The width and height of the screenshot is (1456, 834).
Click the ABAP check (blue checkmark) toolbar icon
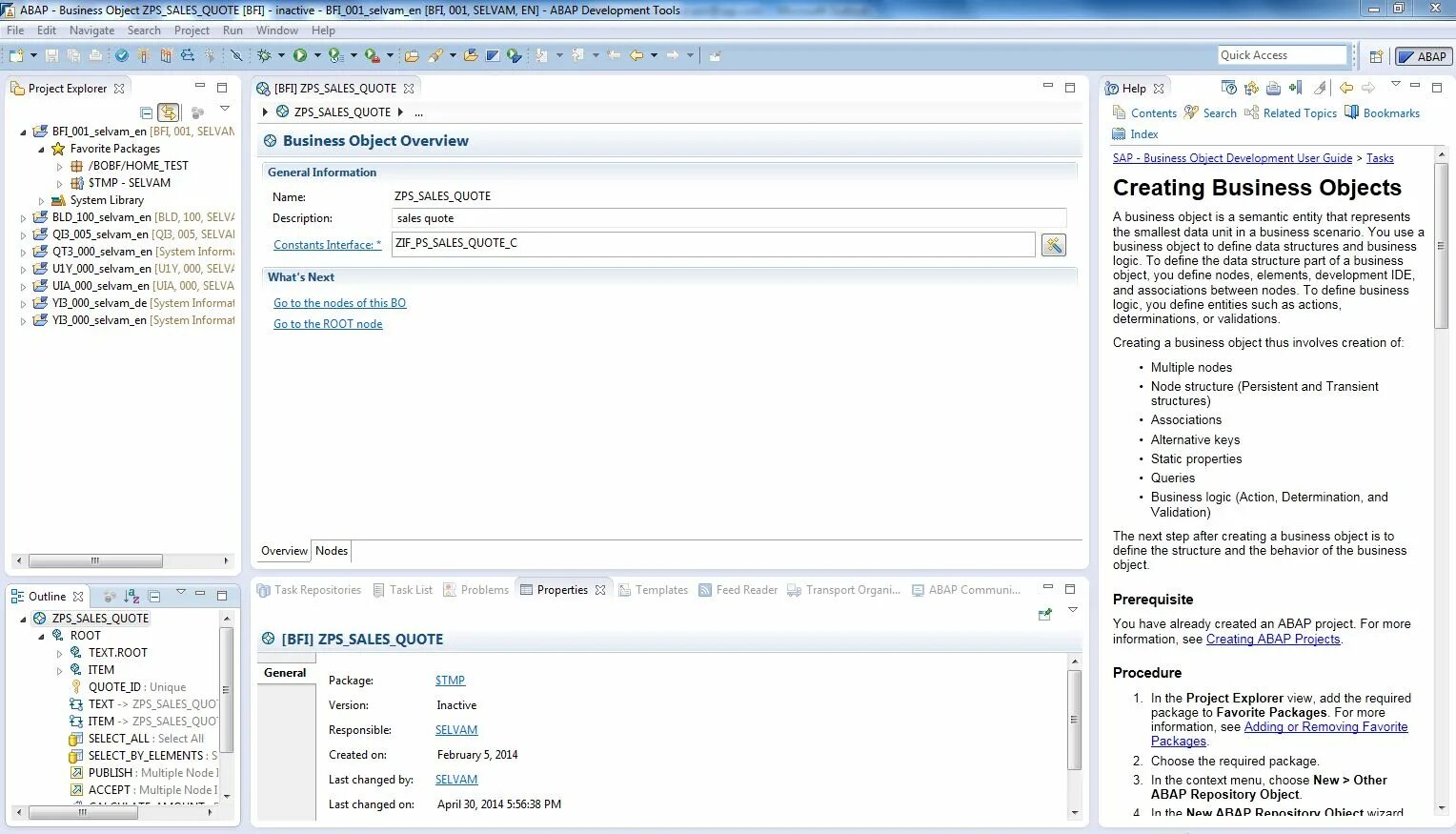122,55
